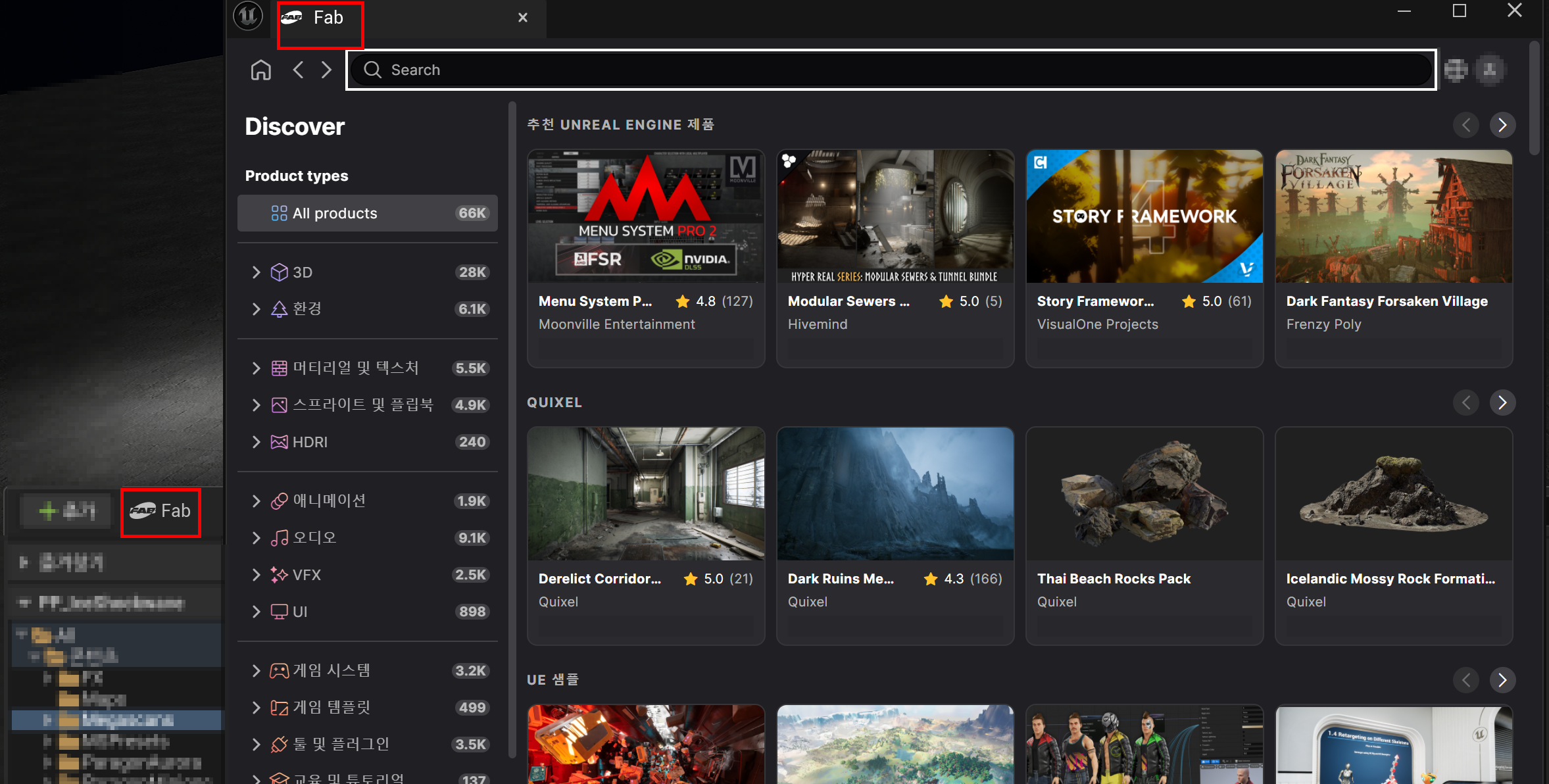Show next 추천 Unreal Engine products
The width and height of the screenshot is (1549, 784).
click(1502, 125)
